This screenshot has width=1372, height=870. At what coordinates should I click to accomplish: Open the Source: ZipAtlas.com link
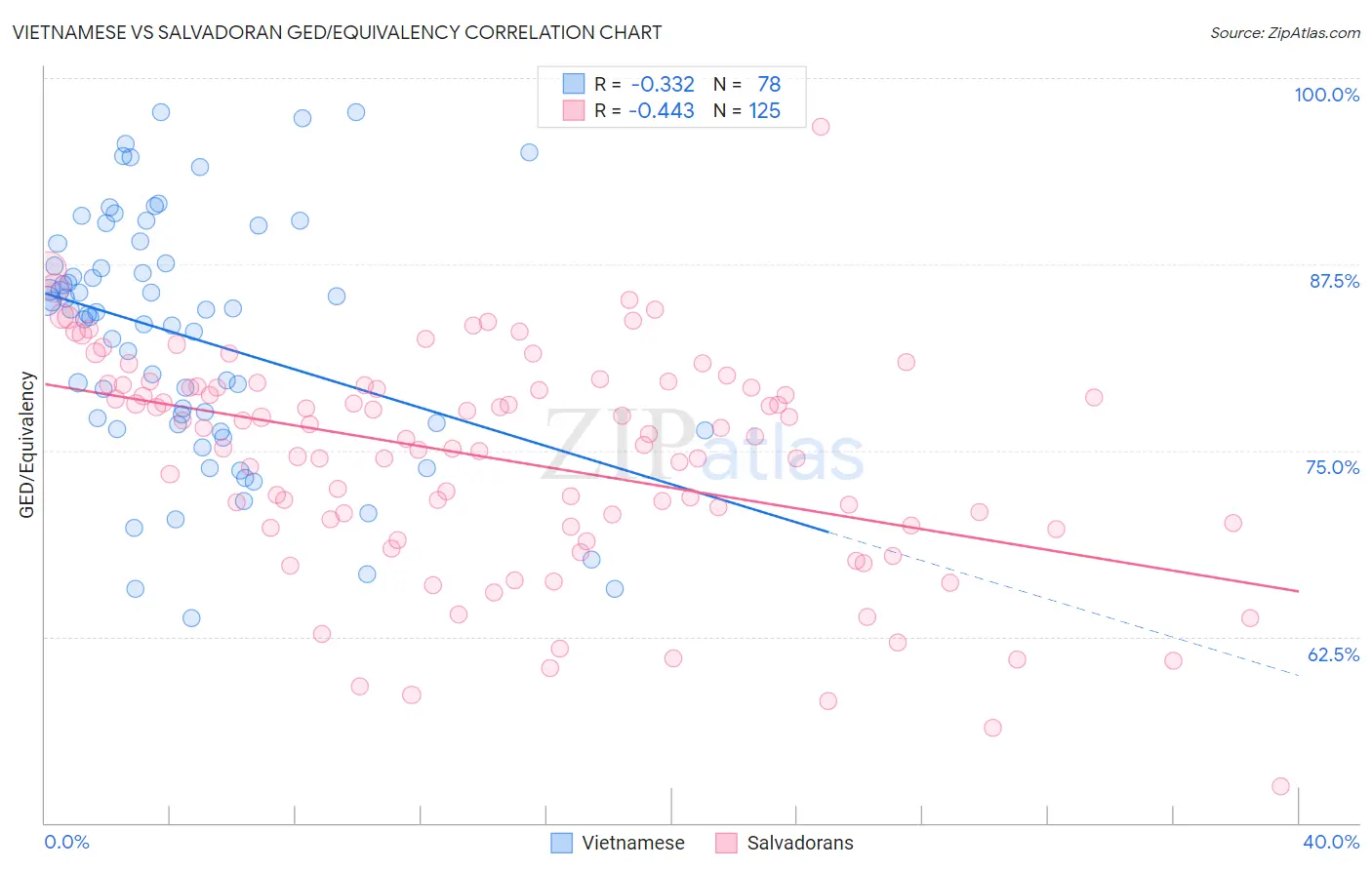click(x=1285, y=32)
